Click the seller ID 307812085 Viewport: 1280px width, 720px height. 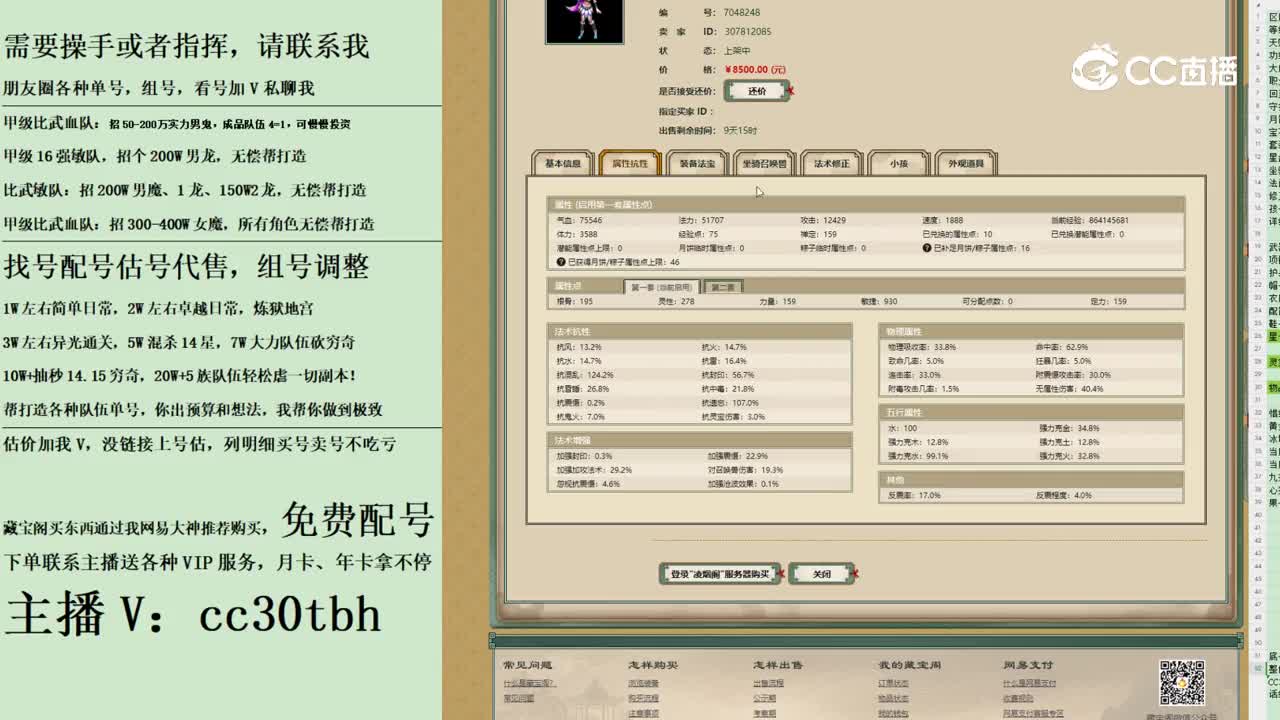tap(748, 32)
